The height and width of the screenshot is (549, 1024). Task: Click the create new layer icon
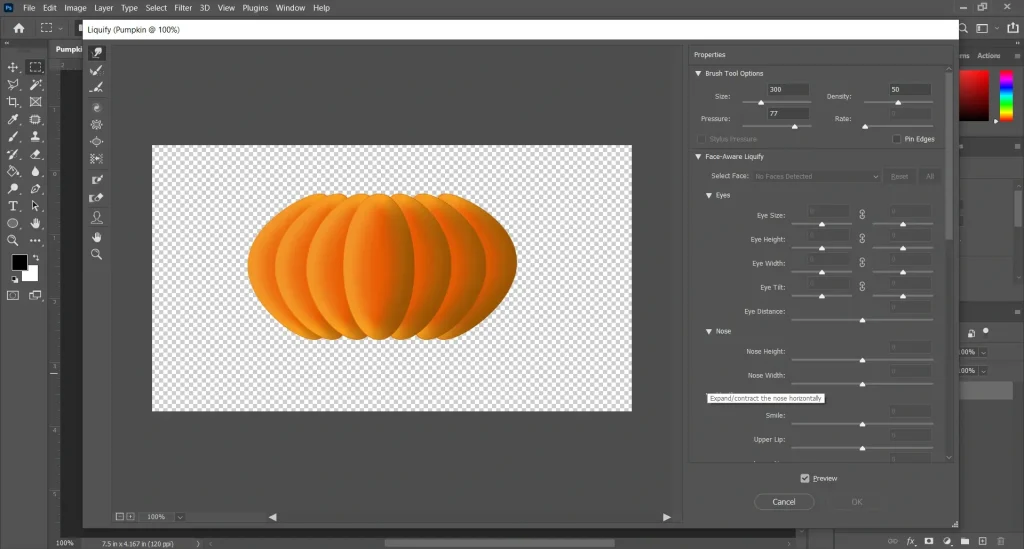[x=982, y=541]
